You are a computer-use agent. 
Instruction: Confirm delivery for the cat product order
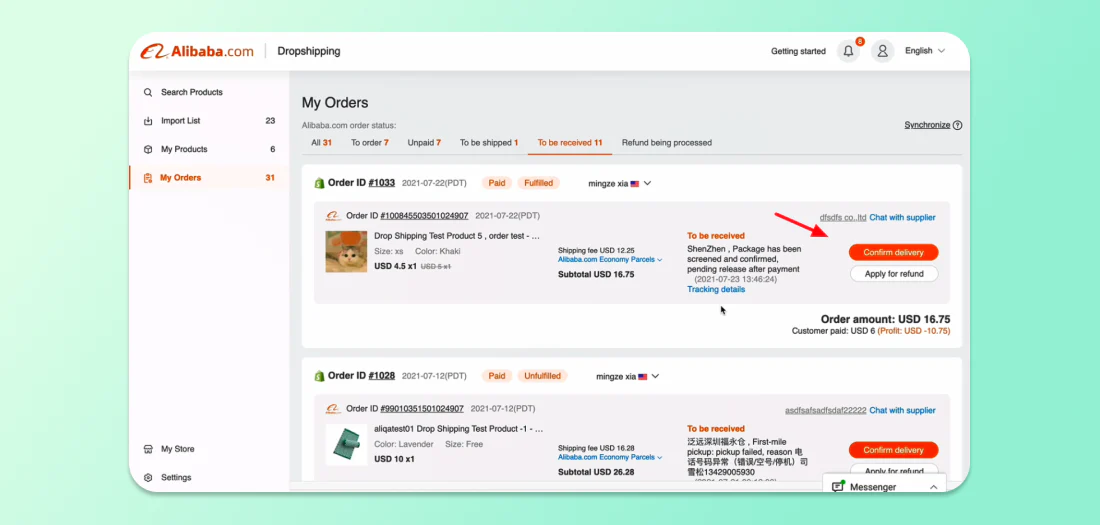(x=893, y=253)
